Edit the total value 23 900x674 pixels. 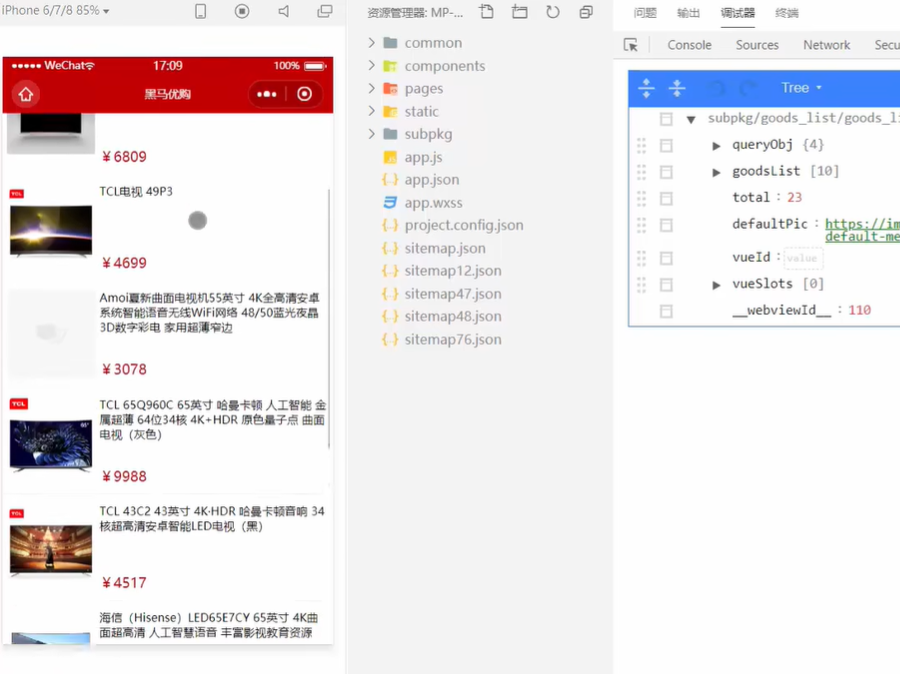click(794, 197)
